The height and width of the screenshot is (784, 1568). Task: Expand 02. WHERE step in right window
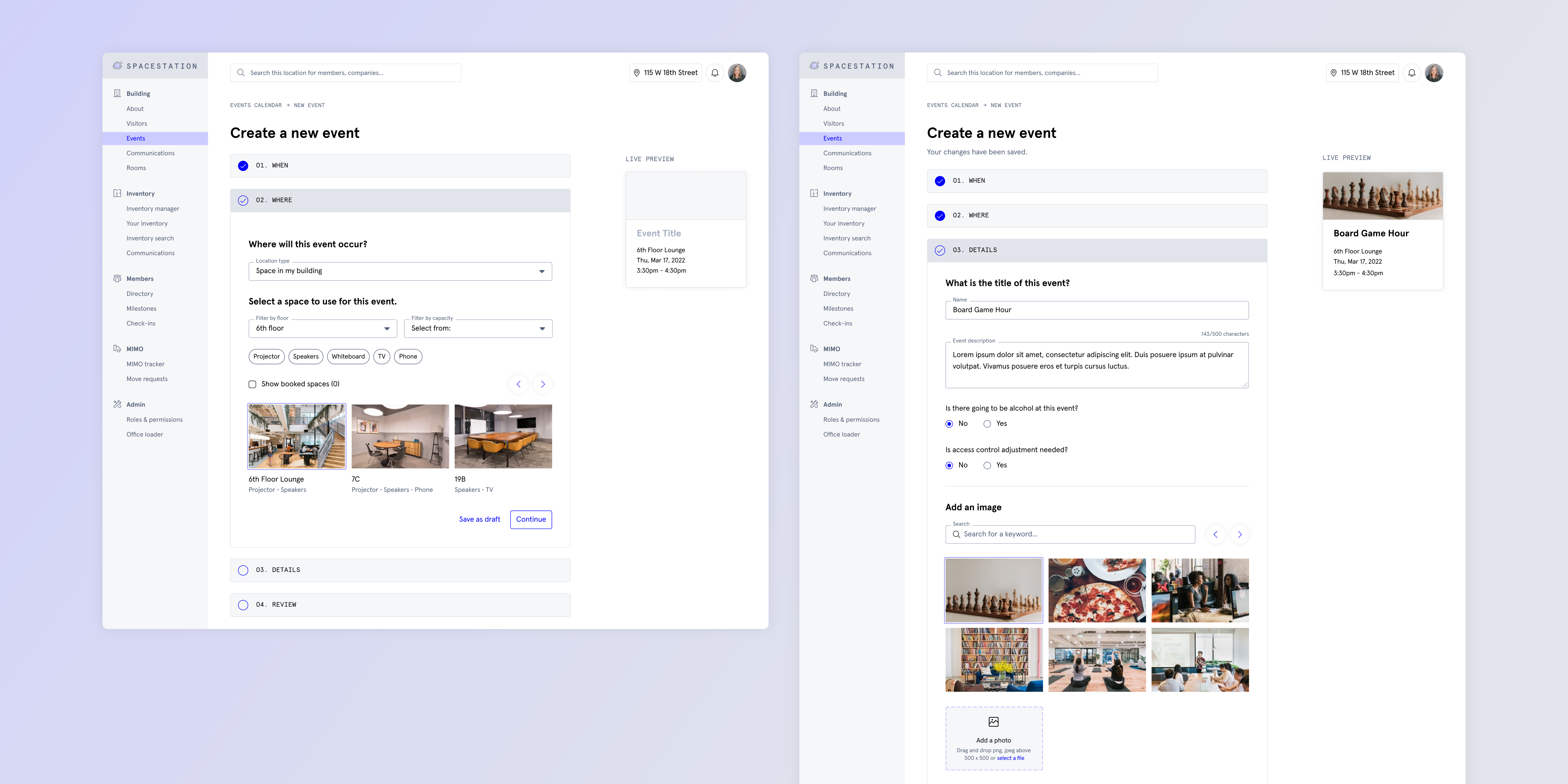tap(1097, 216)
